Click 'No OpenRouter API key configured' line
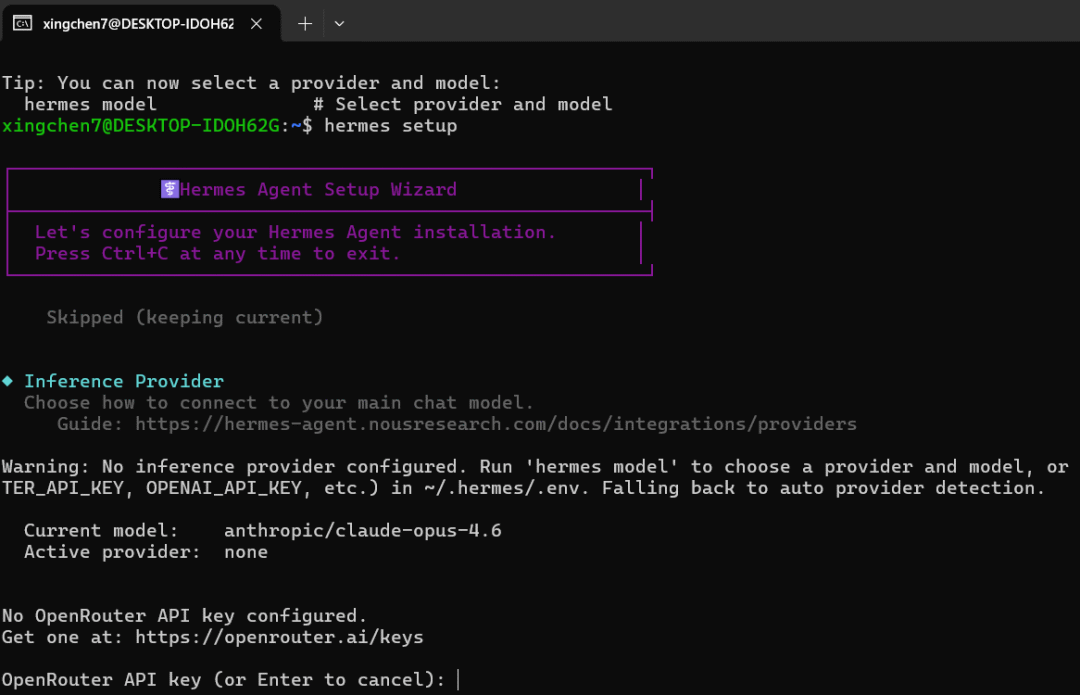This screenshot has height=695, width=1080. pyautogui.click(x=185, y=616)
